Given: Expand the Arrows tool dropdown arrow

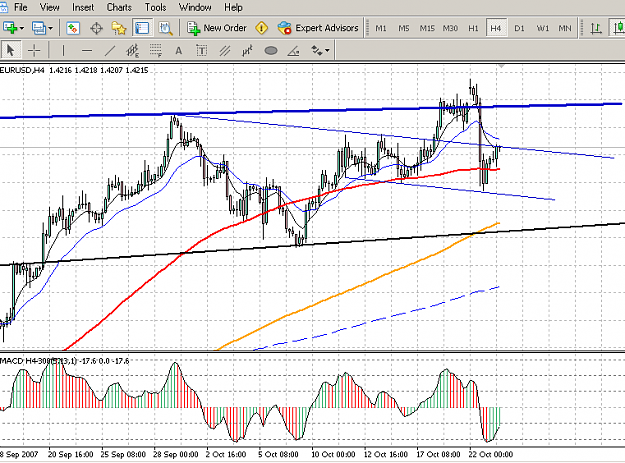Looking at the screenshot, I should pyautogui.click(x=328, y=51).
